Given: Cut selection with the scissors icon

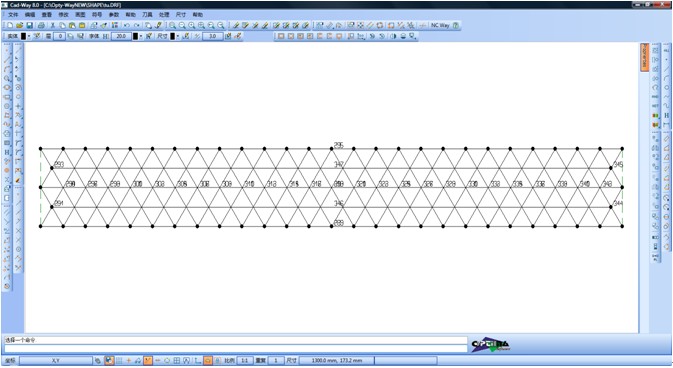Looking at the screenshot, I should click(x=53, y=25).
